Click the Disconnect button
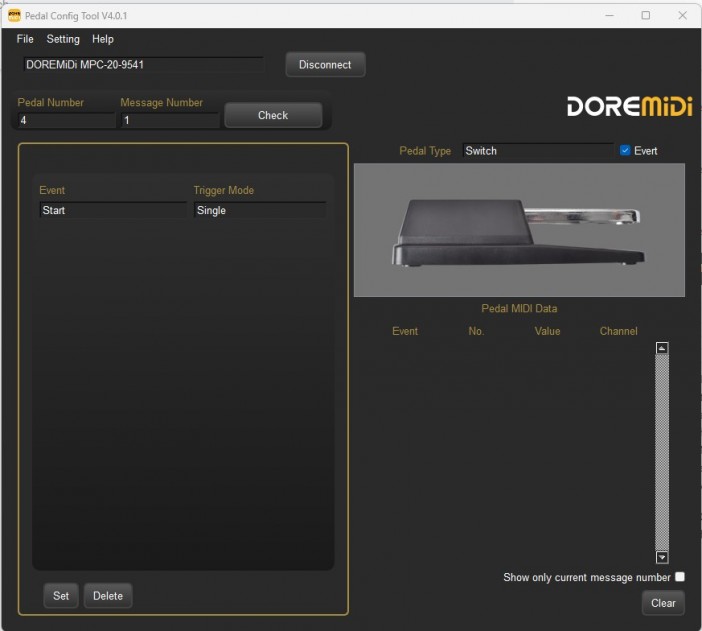The width and height of the screenshot is (702, 631). [x=325, y=64]
